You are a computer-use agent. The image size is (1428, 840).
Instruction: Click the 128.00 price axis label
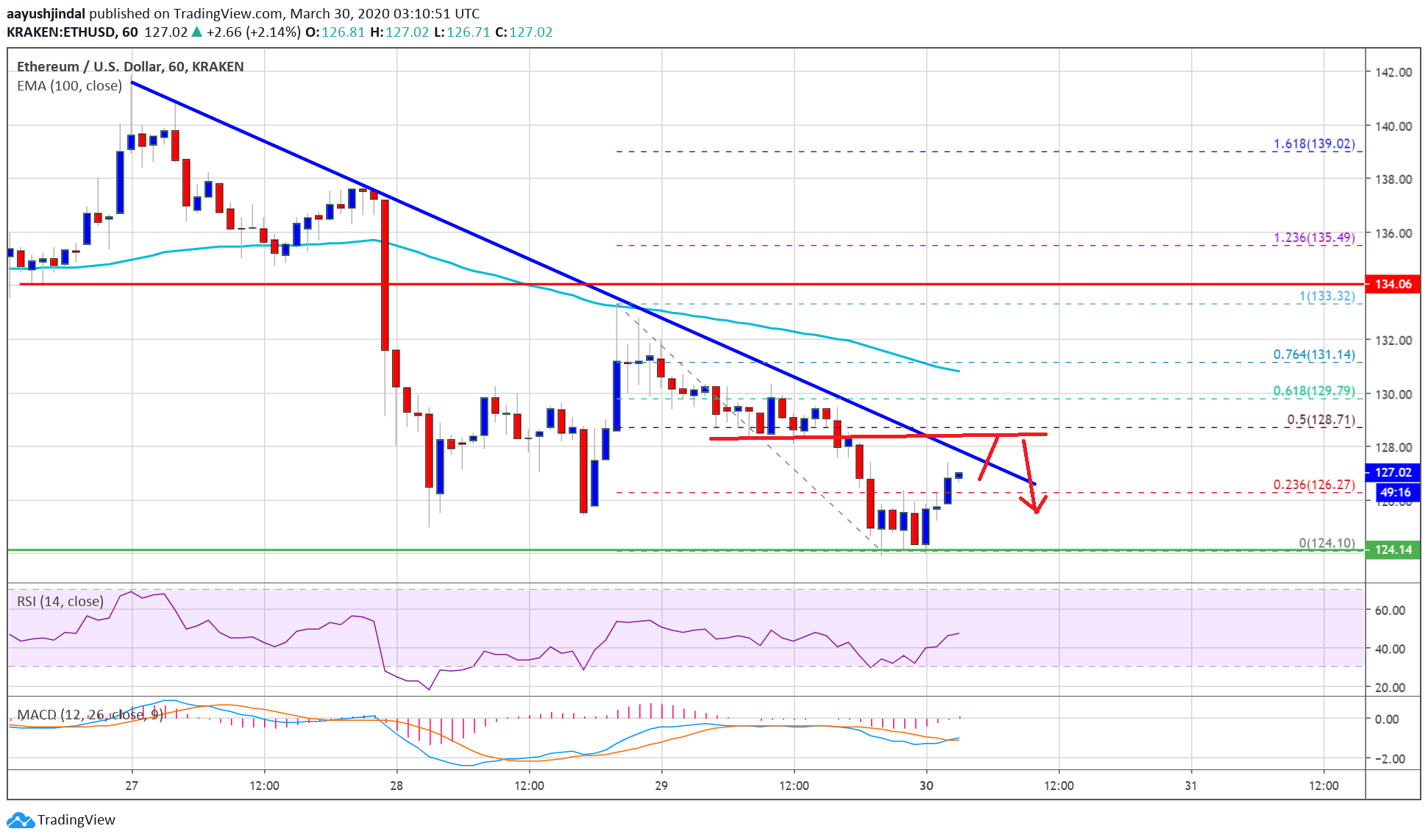(x=1393, y=447)
